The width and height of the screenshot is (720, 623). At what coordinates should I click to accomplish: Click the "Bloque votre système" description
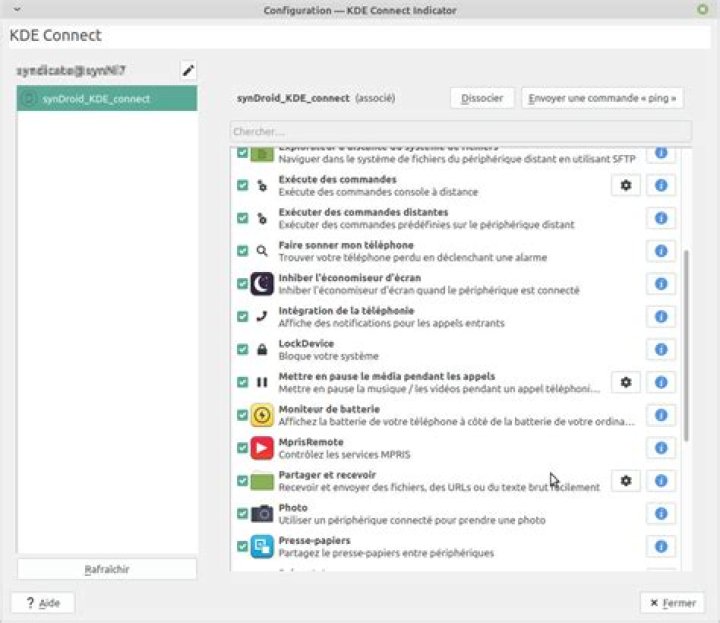point(329,356)
